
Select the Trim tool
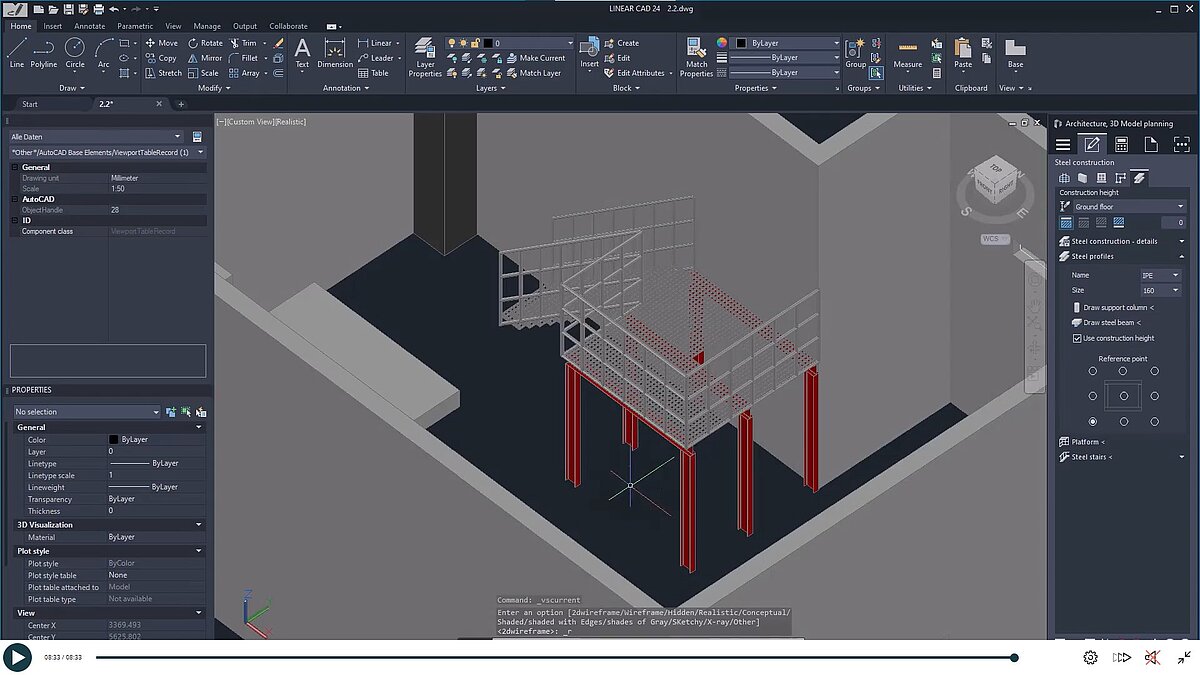click(242, 43)
